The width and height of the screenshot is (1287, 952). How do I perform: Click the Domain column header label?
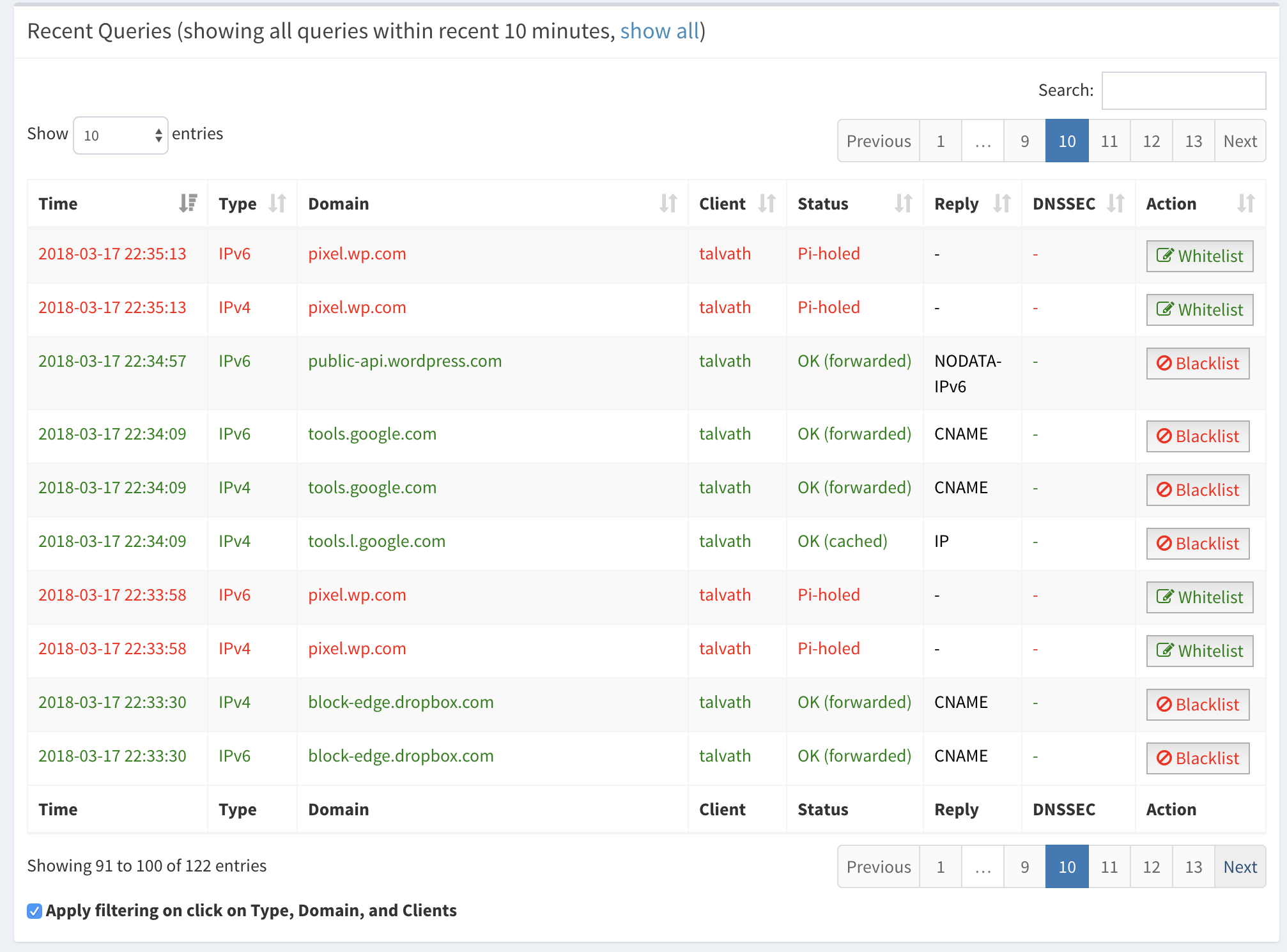pos(338,203)
